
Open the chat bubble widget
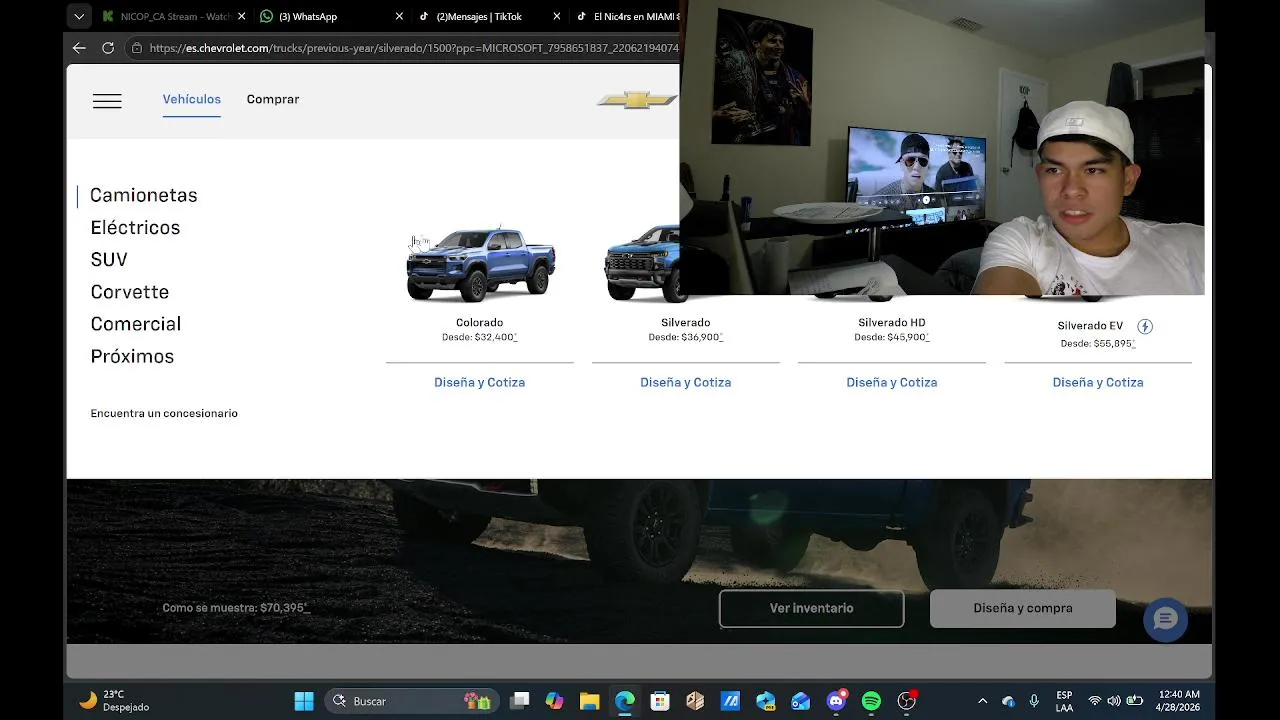click(x=1165, y=620)
